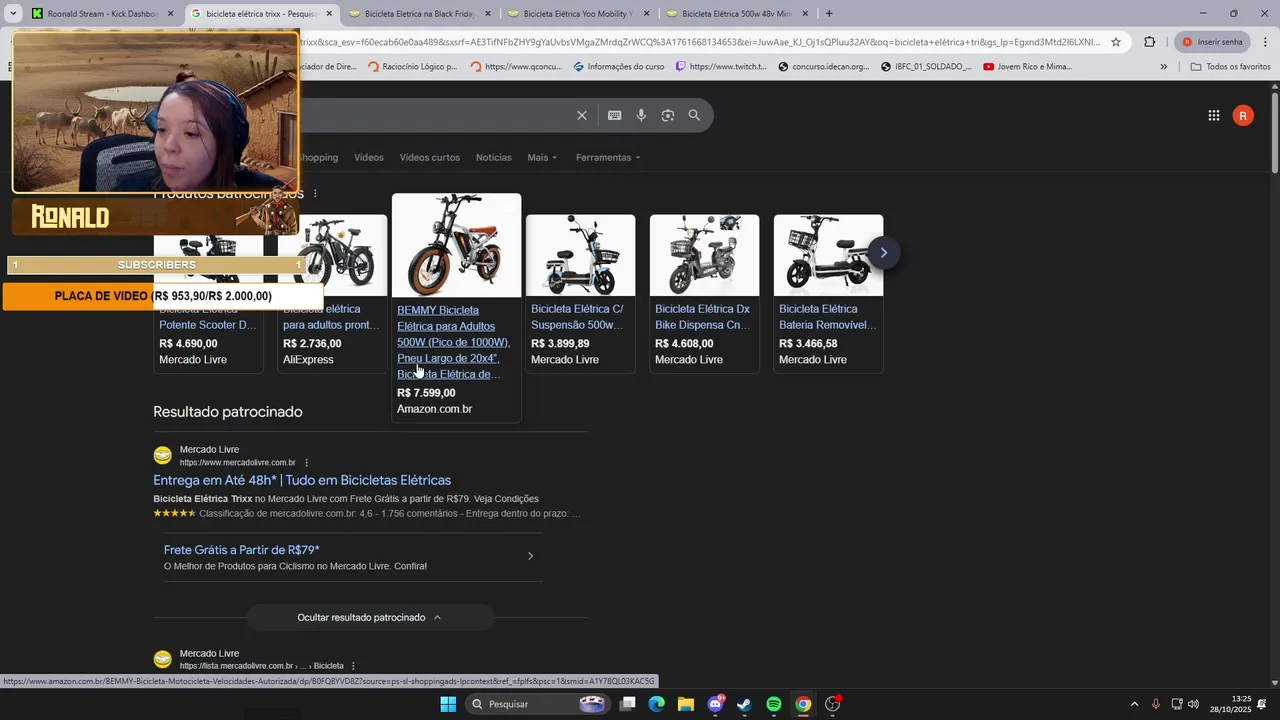Open Discord from the taskbar
This screenshot has height=720, width=1280.
pyautogui.click(x=715, y=704)
